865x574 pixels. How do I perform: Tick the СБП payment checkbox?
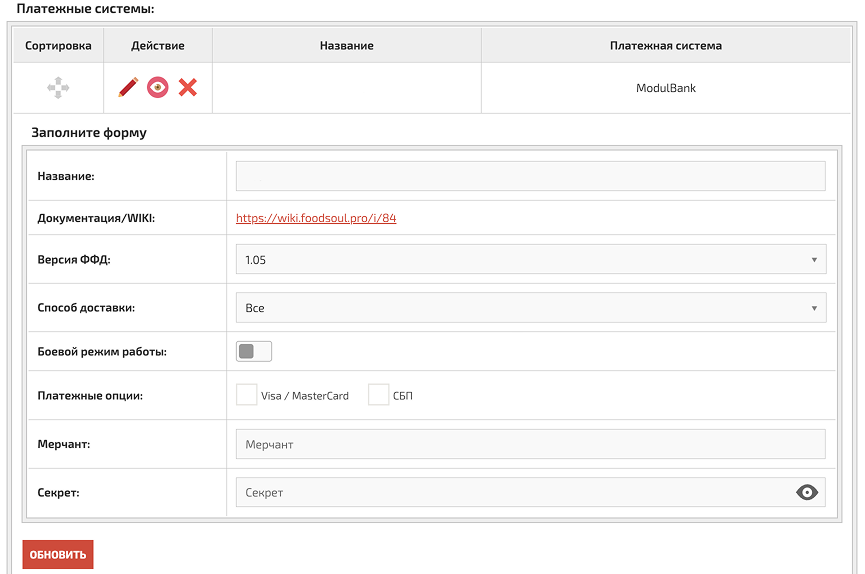click(x=378, y=395)
